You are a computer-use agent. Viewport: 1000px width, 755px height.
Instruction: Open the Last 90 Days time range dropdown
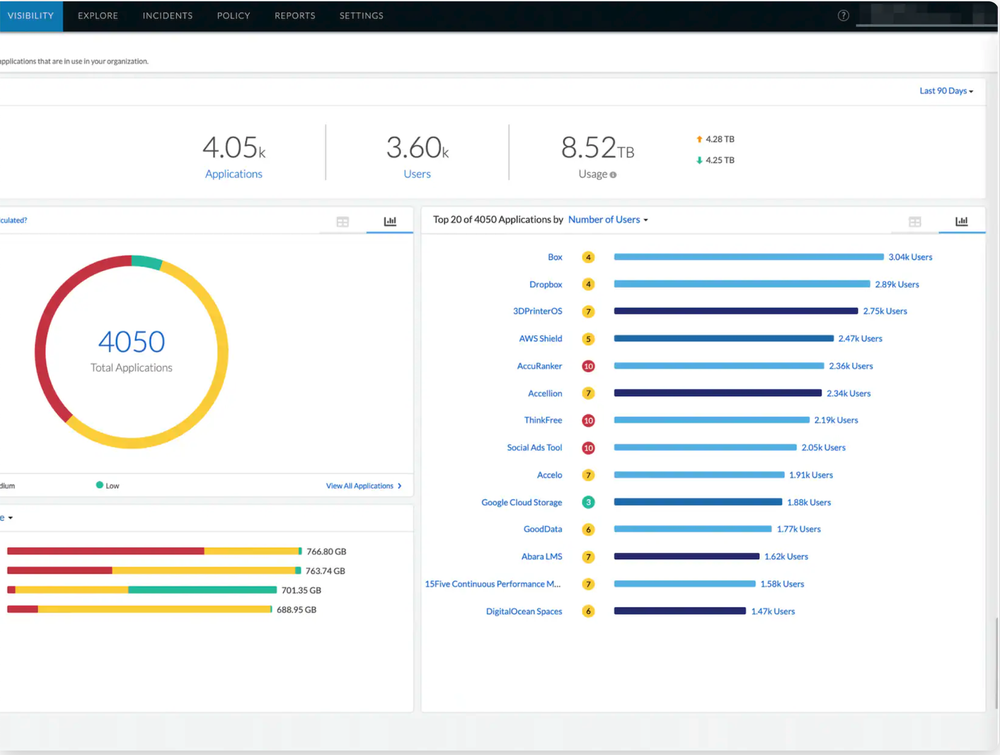[946, 91]
